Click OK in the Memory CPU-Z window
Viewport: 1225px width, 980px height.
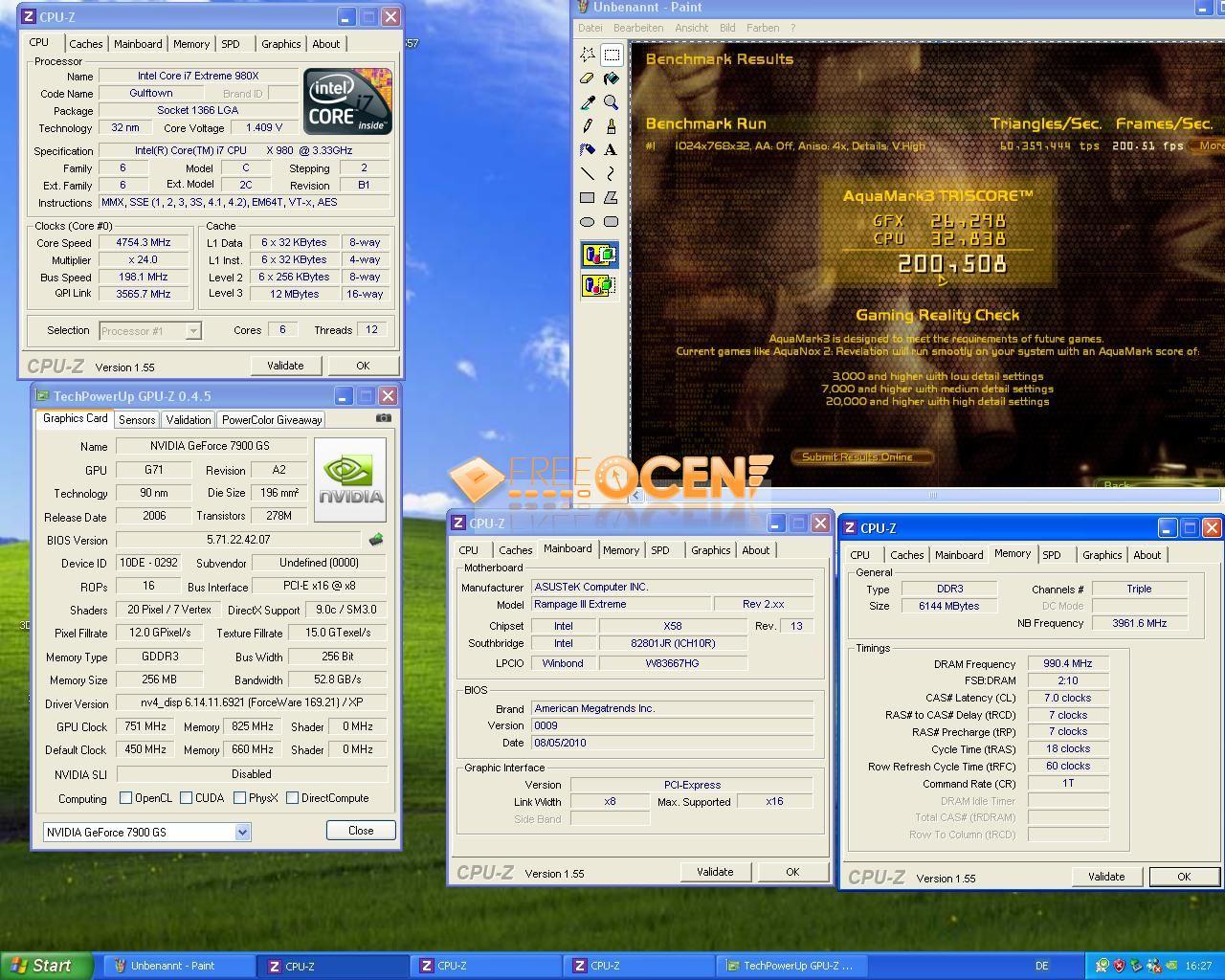pyautogui.click(x=1184, y=877)
